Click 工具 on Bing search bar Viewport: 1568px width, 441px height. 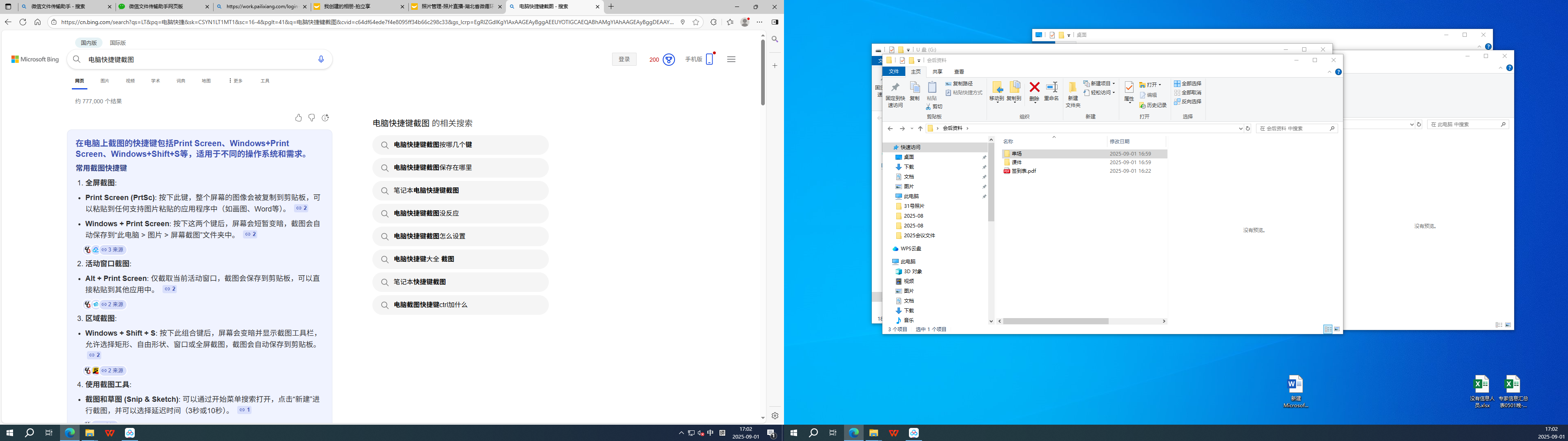(x=265, y=80)
